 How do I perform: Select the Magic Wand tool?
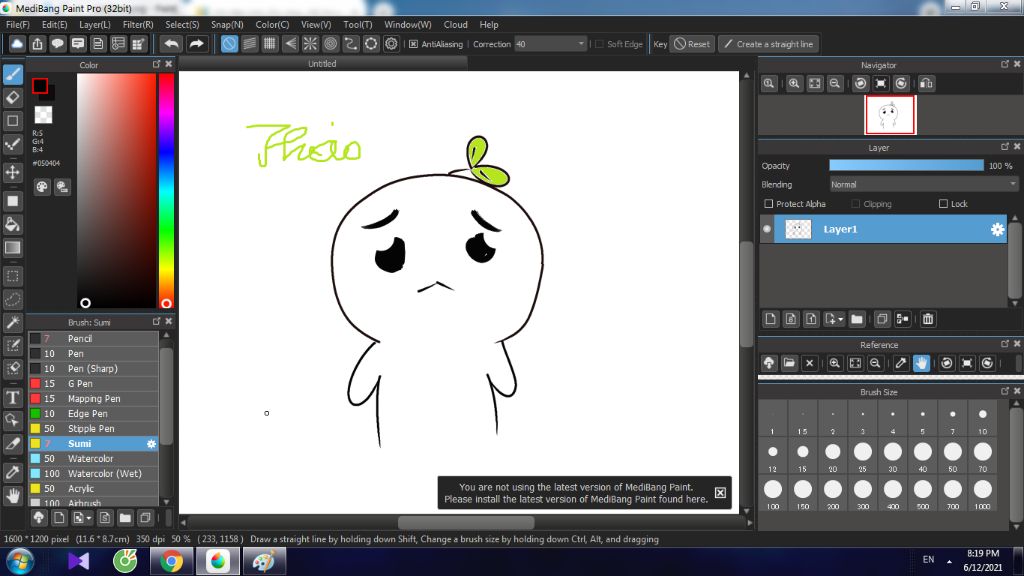click(13, 323)
